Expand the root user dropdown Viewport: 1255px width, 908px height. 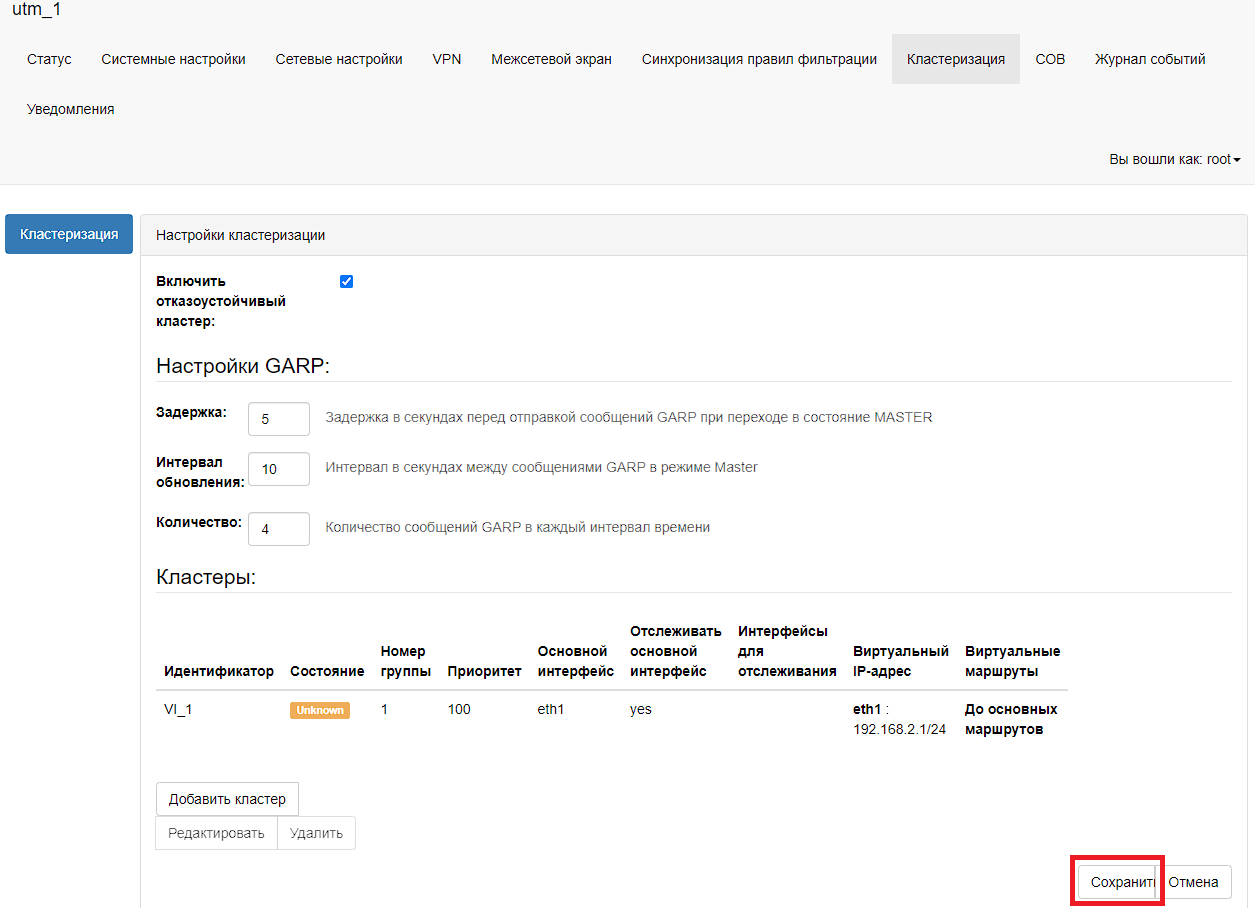[1174, 159]
